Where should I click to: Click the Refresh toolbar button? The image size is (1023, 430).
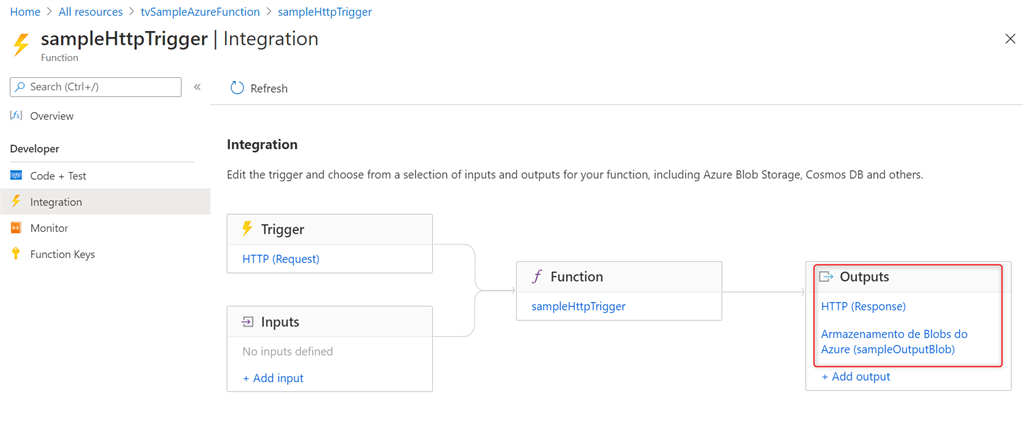(x=259, y=88)
